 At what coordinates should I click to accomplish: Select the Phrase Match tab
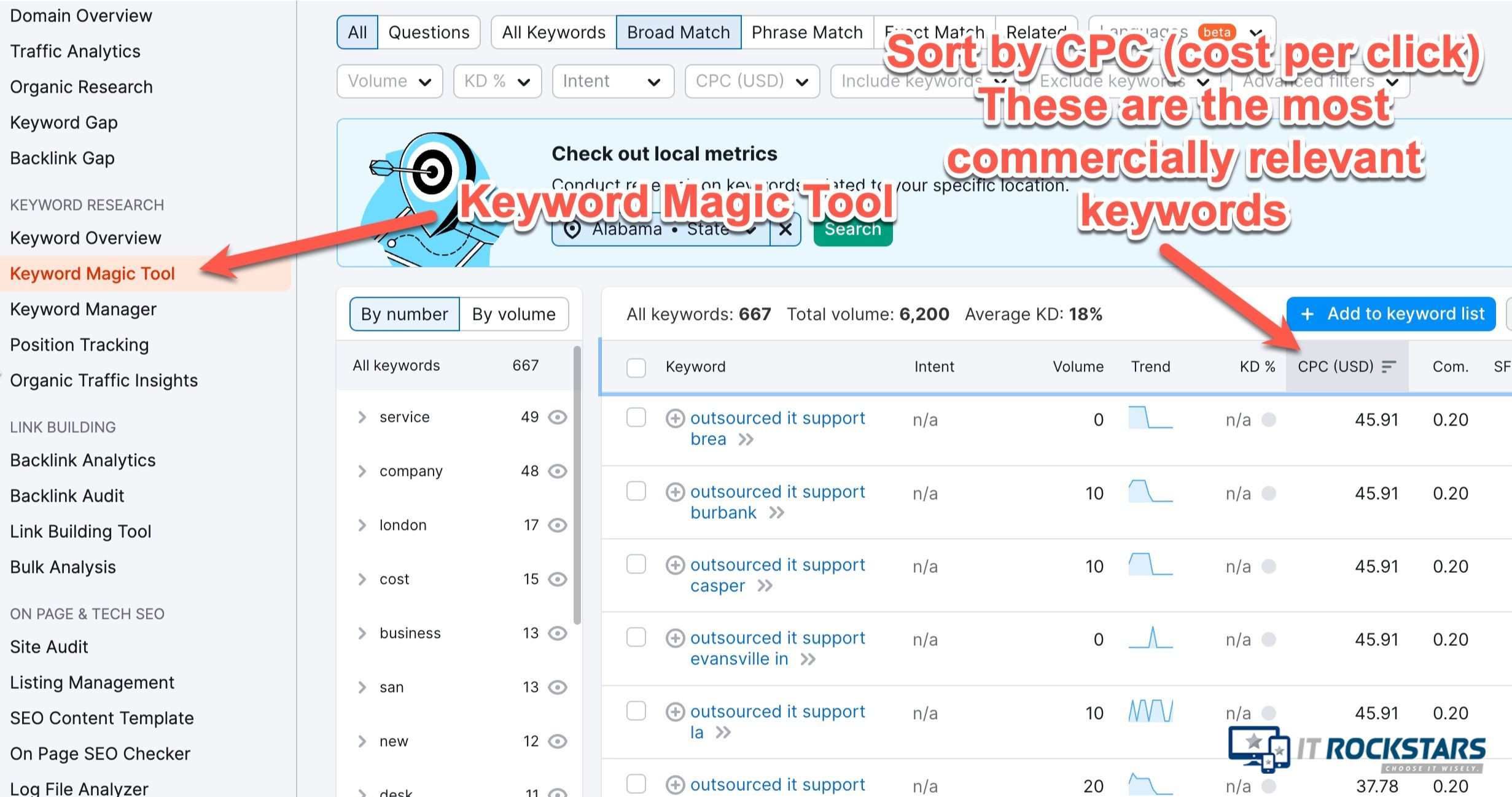[807, 33]
